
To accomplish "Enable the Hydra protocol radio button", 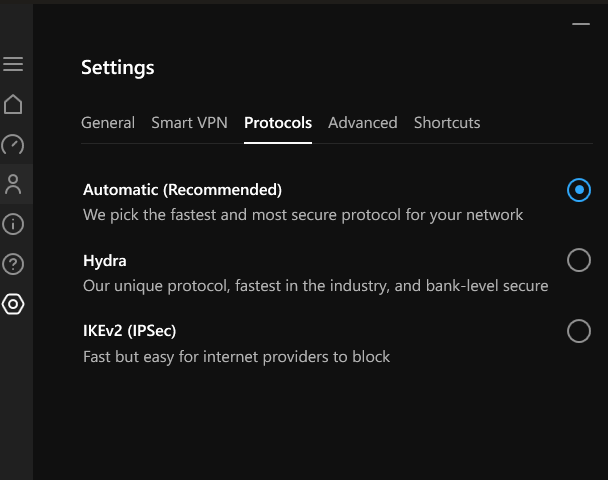I will click(578, 261).
